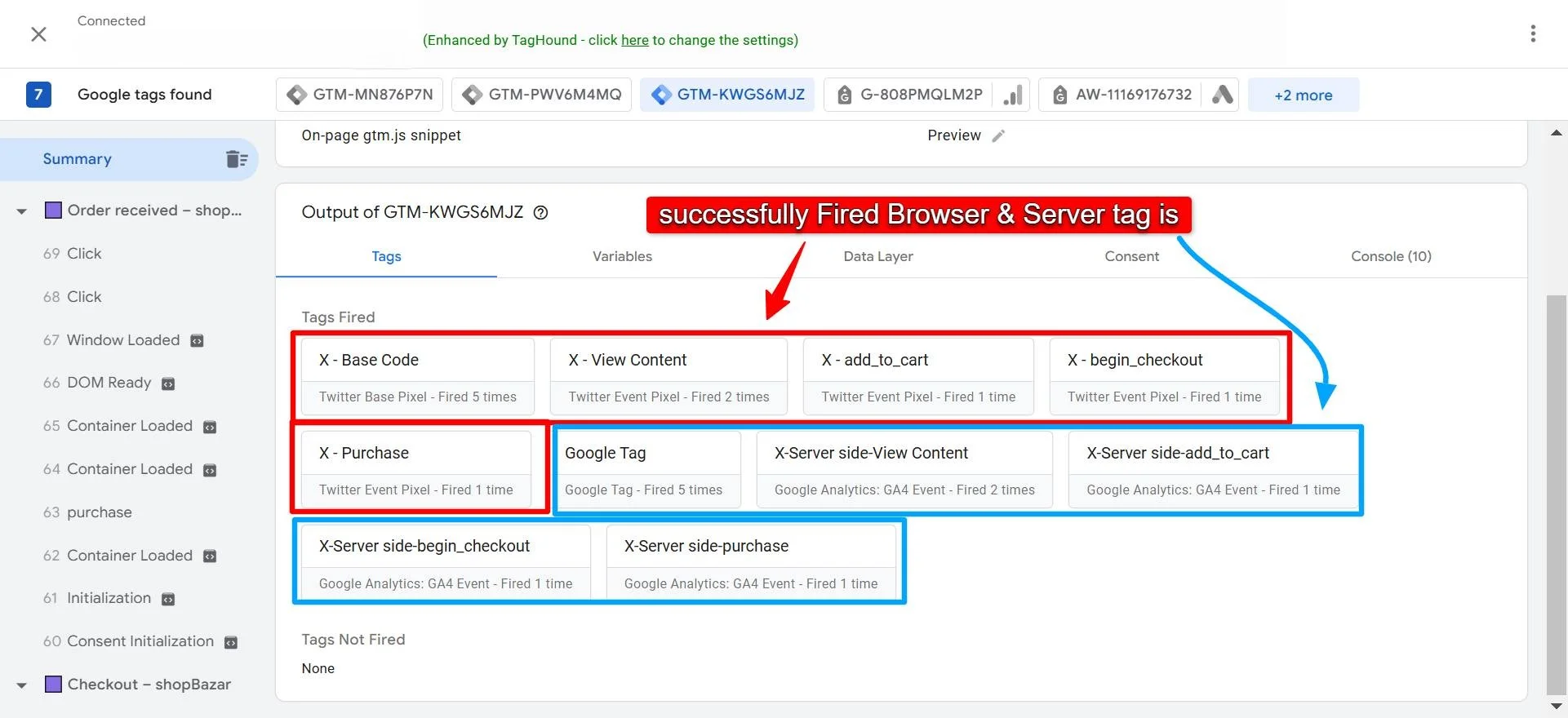
Task: Click the pencil edit icon beside Preview
Action: pyautogui.click(x=998, y=136)
